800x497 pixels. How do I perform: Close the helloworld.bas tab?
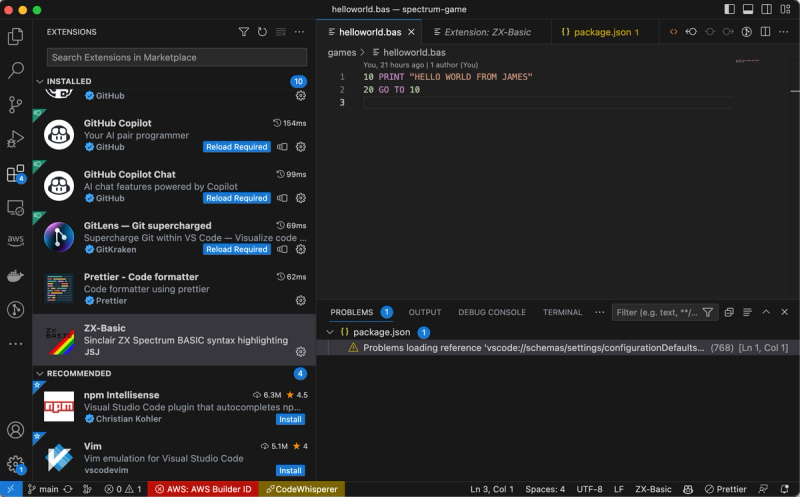click(x=411, y=32)
